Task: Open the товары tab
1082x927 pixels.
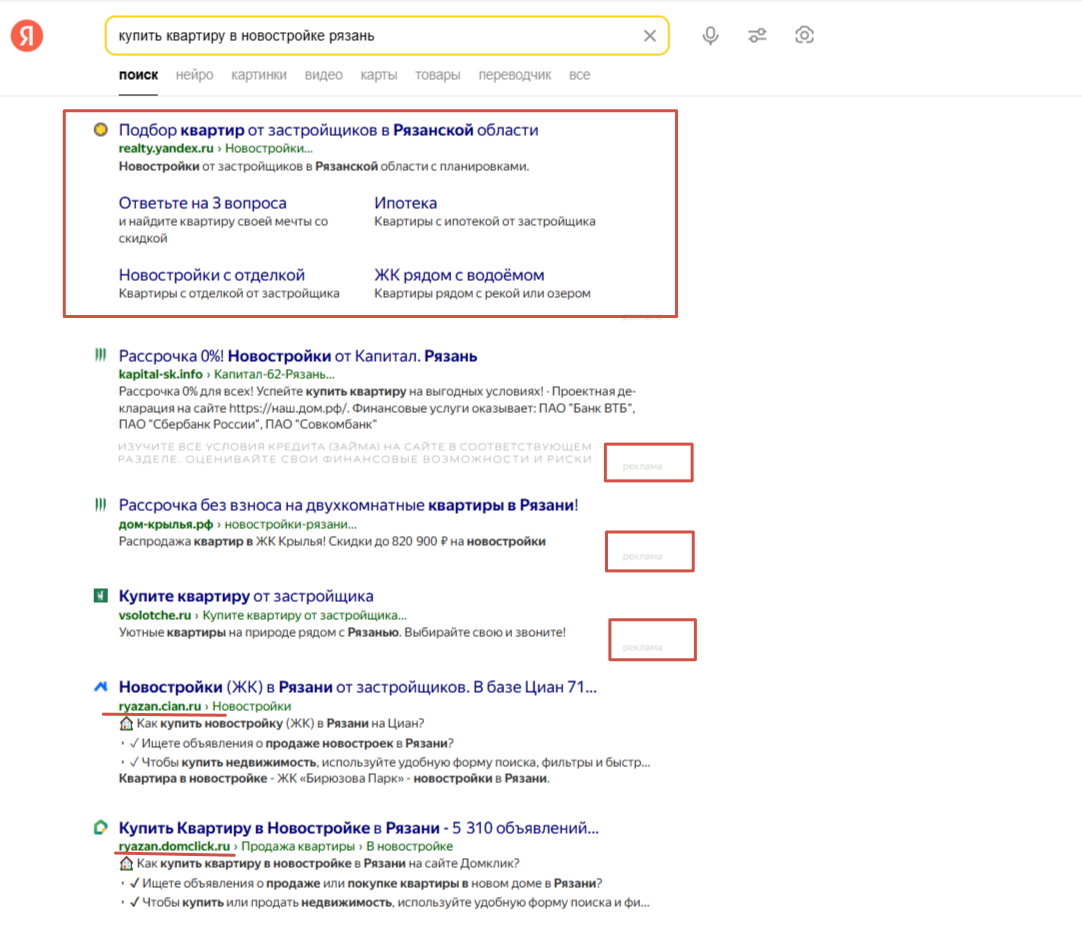Action: (437, 75)
